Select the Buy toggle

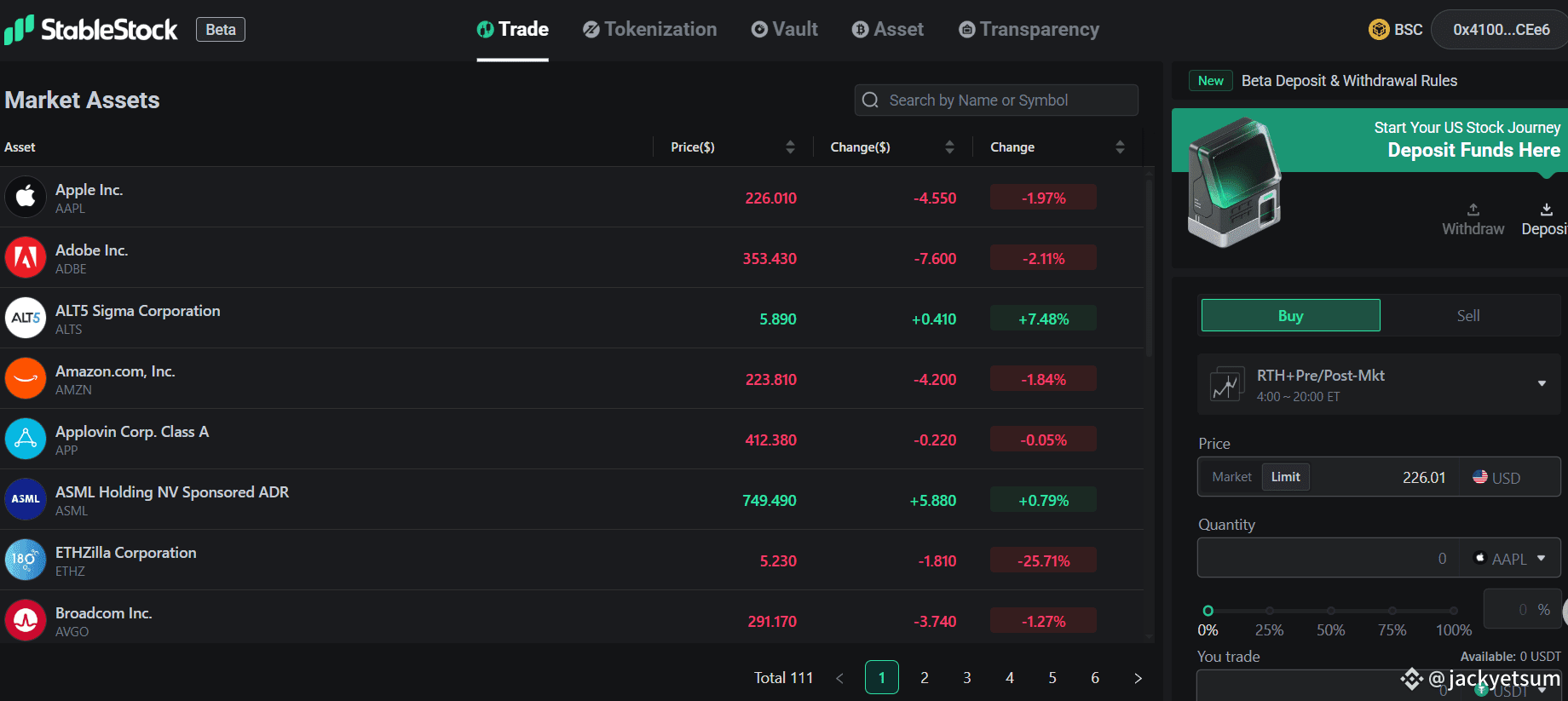[1291, 315]
